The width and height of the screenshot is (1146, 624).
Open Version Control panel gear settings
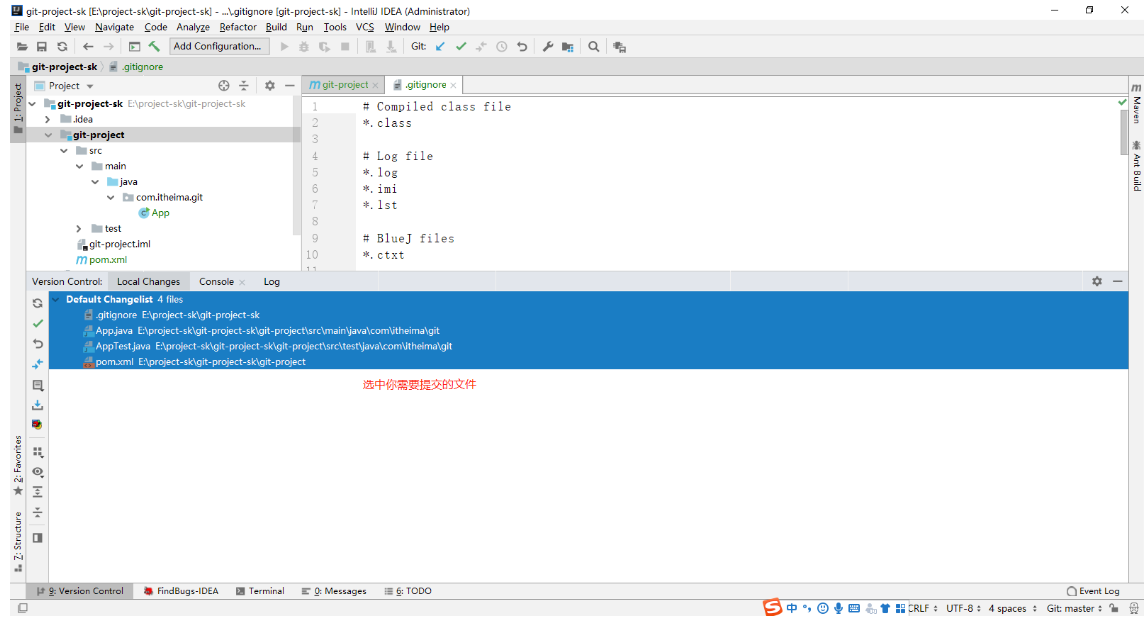pyautogui.click(x=1097, y=281)
